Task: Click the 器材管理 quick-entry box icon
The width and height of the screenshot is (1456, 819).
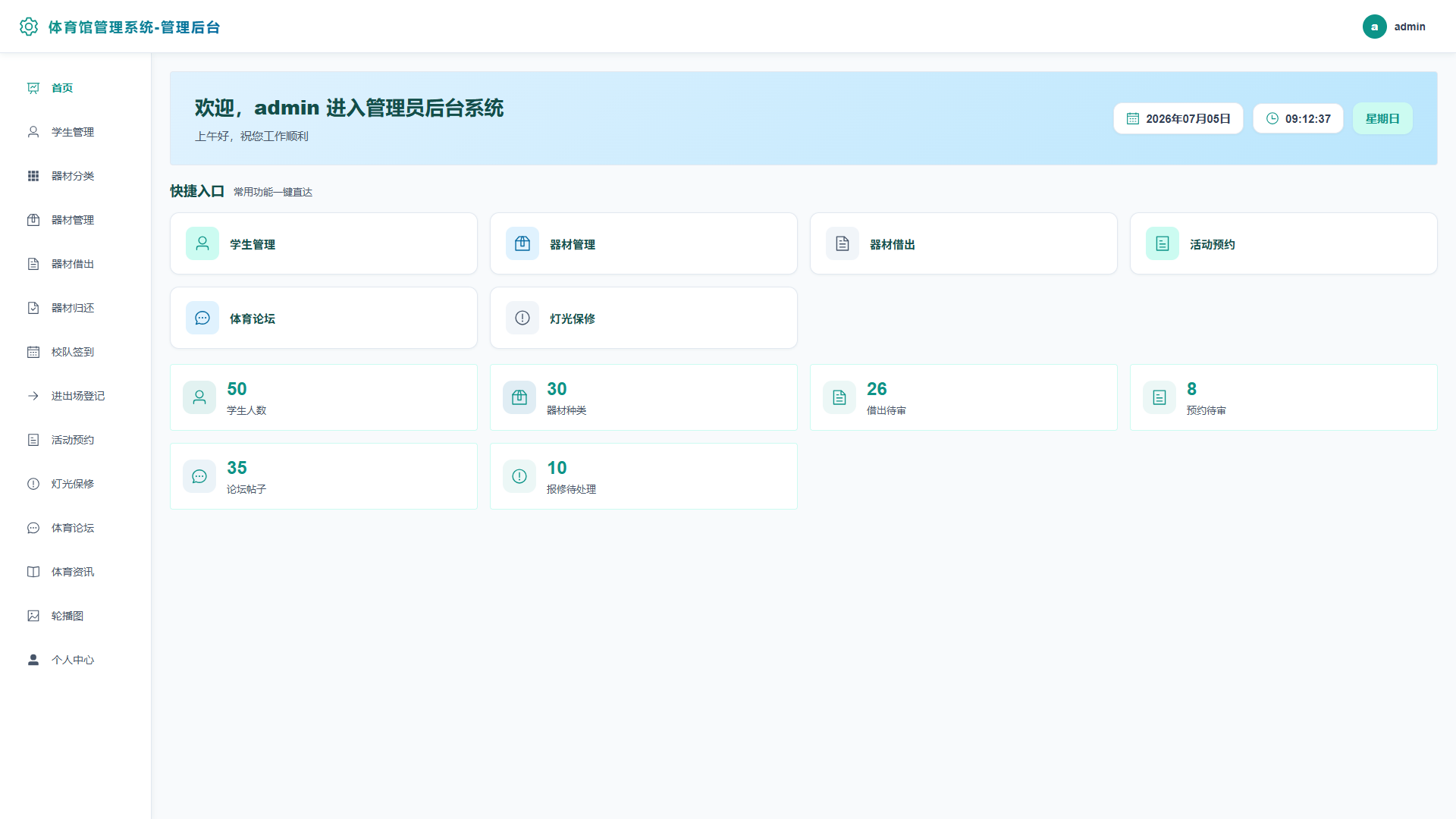Action: (x=522, y=243)
